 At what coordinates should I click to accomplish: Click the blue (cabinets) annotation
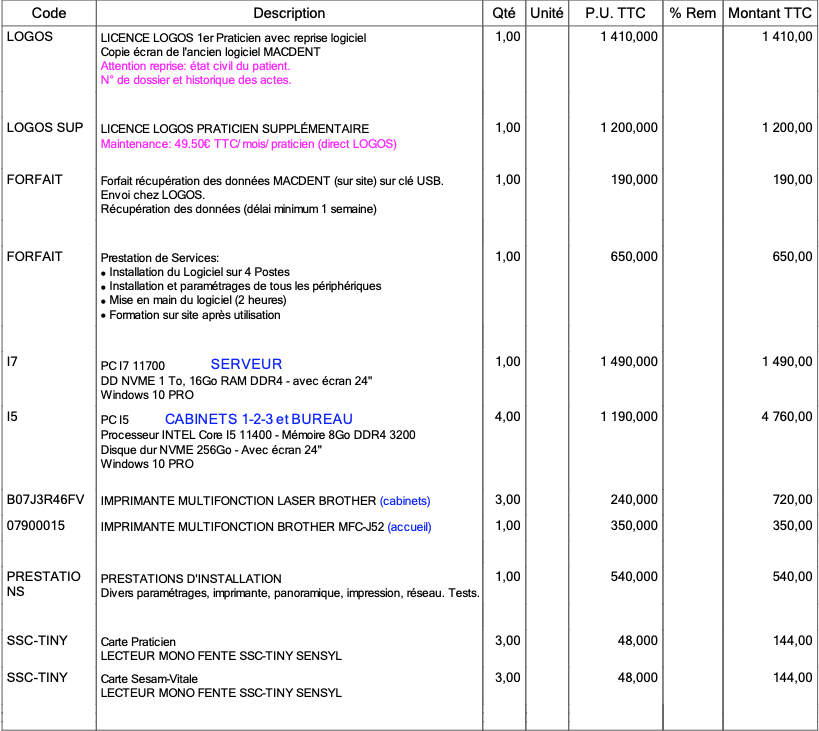click(412, 500)
